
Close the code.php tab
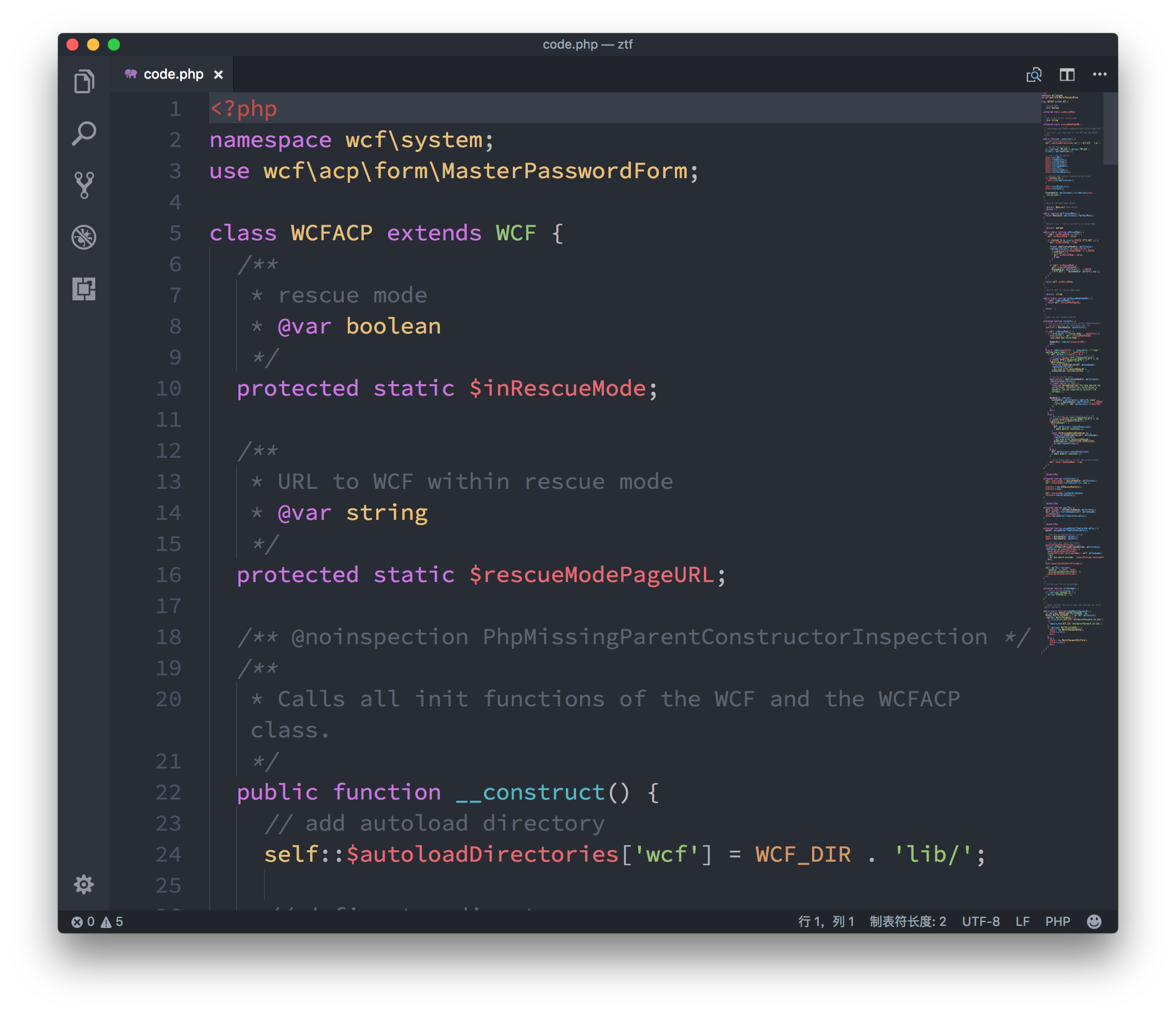pos(218,75)
